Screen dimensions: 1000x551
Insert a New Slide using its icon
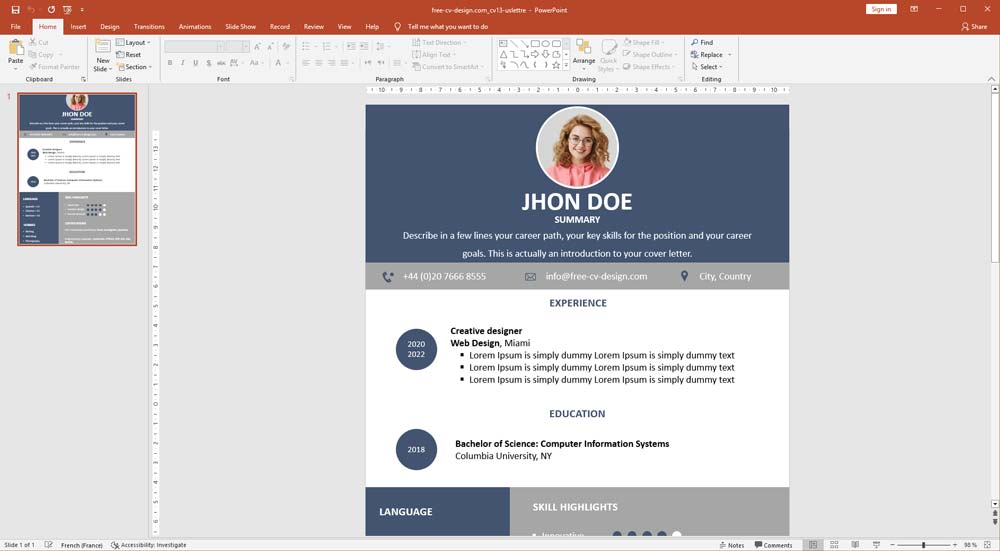(103, 47)
